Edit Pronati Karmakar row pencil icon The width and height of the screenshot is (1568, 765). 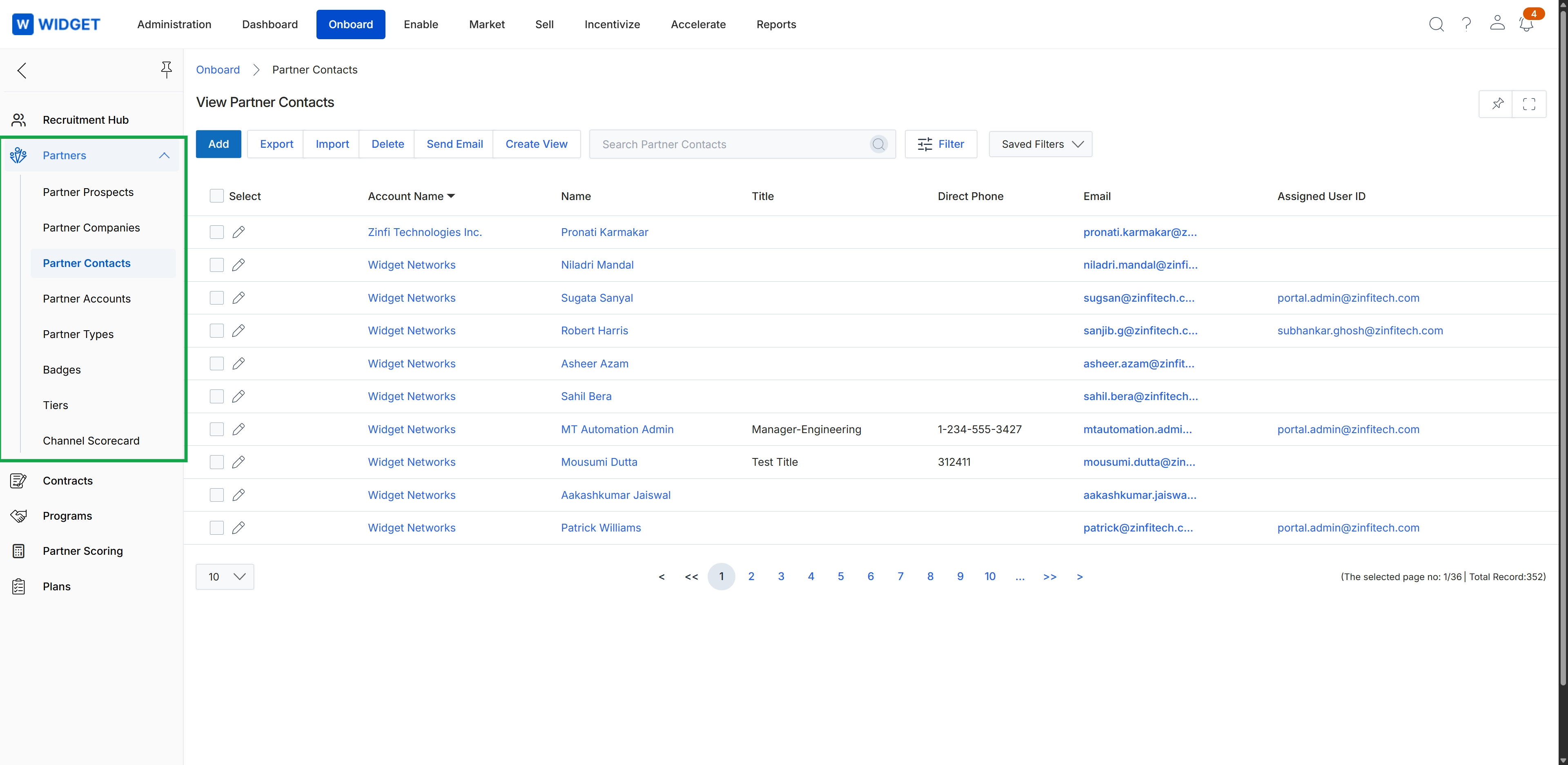(x=238, y=233)
